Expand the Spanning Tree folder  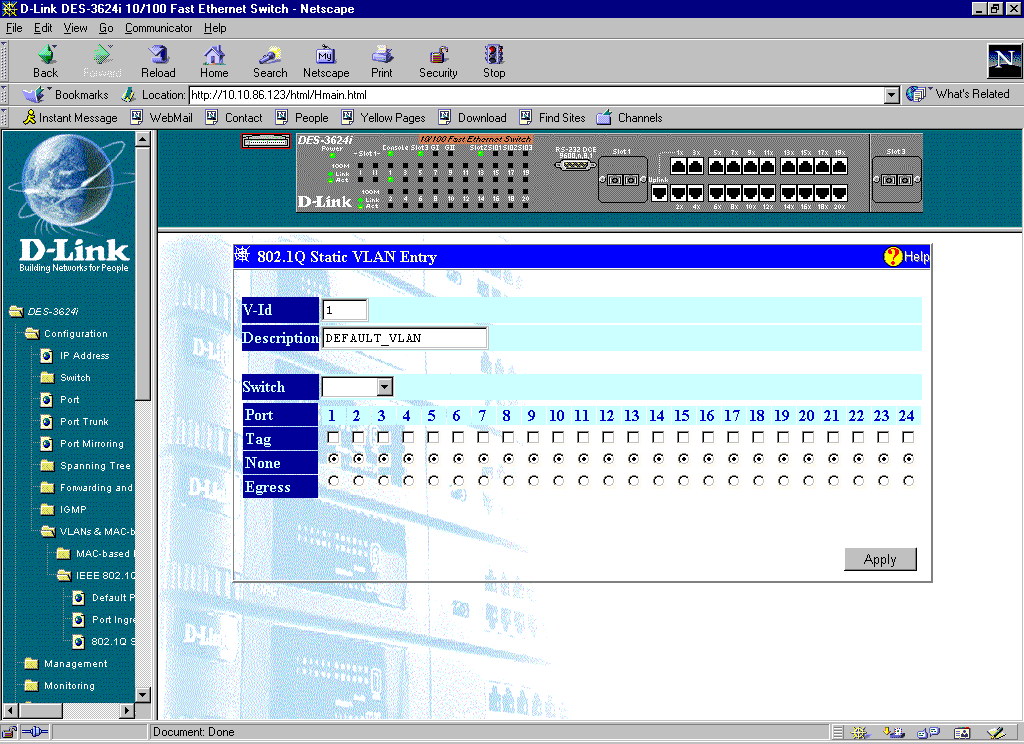(x=46, y=466)
